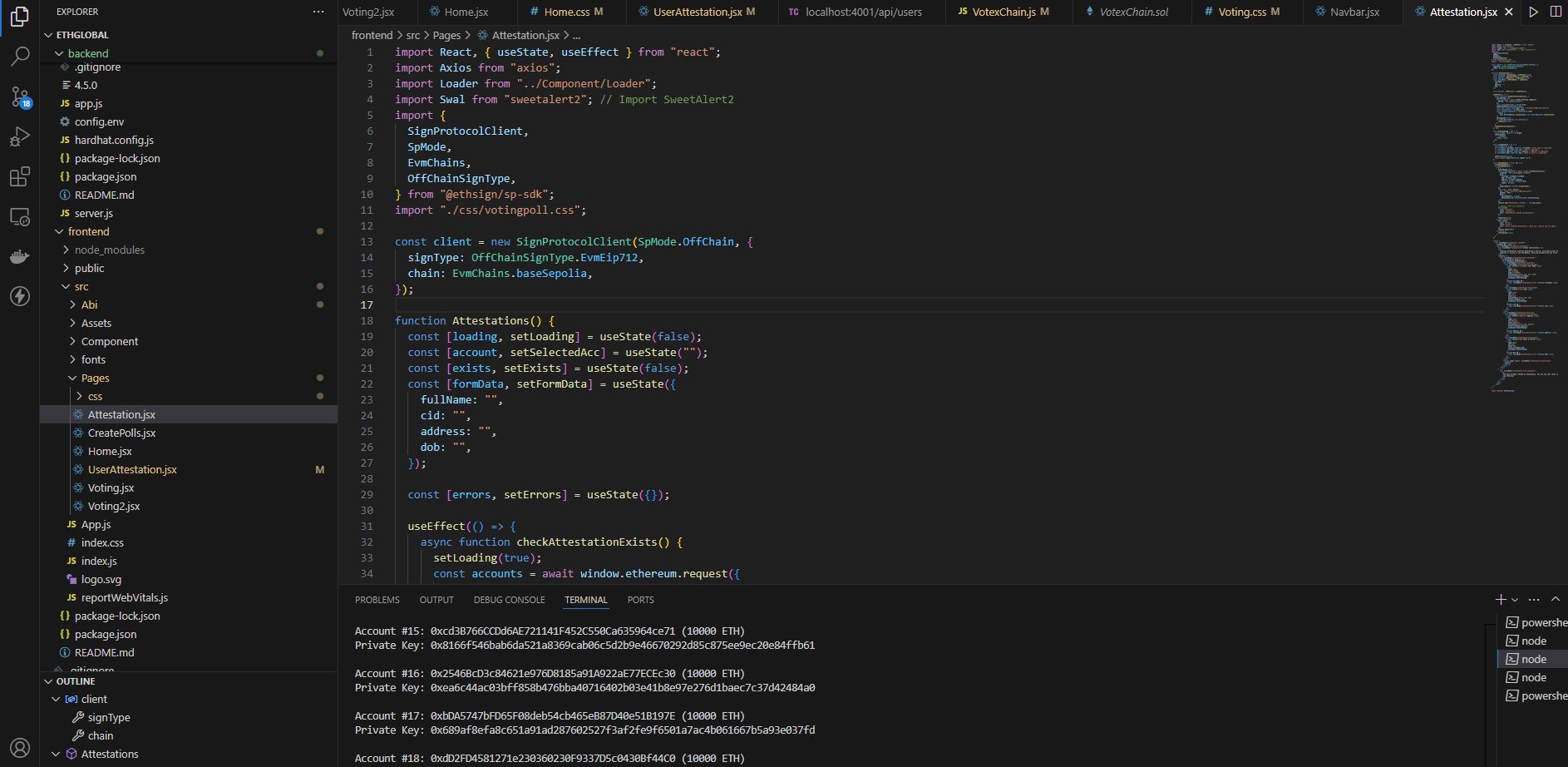Open the Thunder Client lightning icon
The height and width of the screenshot is (767, 1568).
[x=19, y=296]
